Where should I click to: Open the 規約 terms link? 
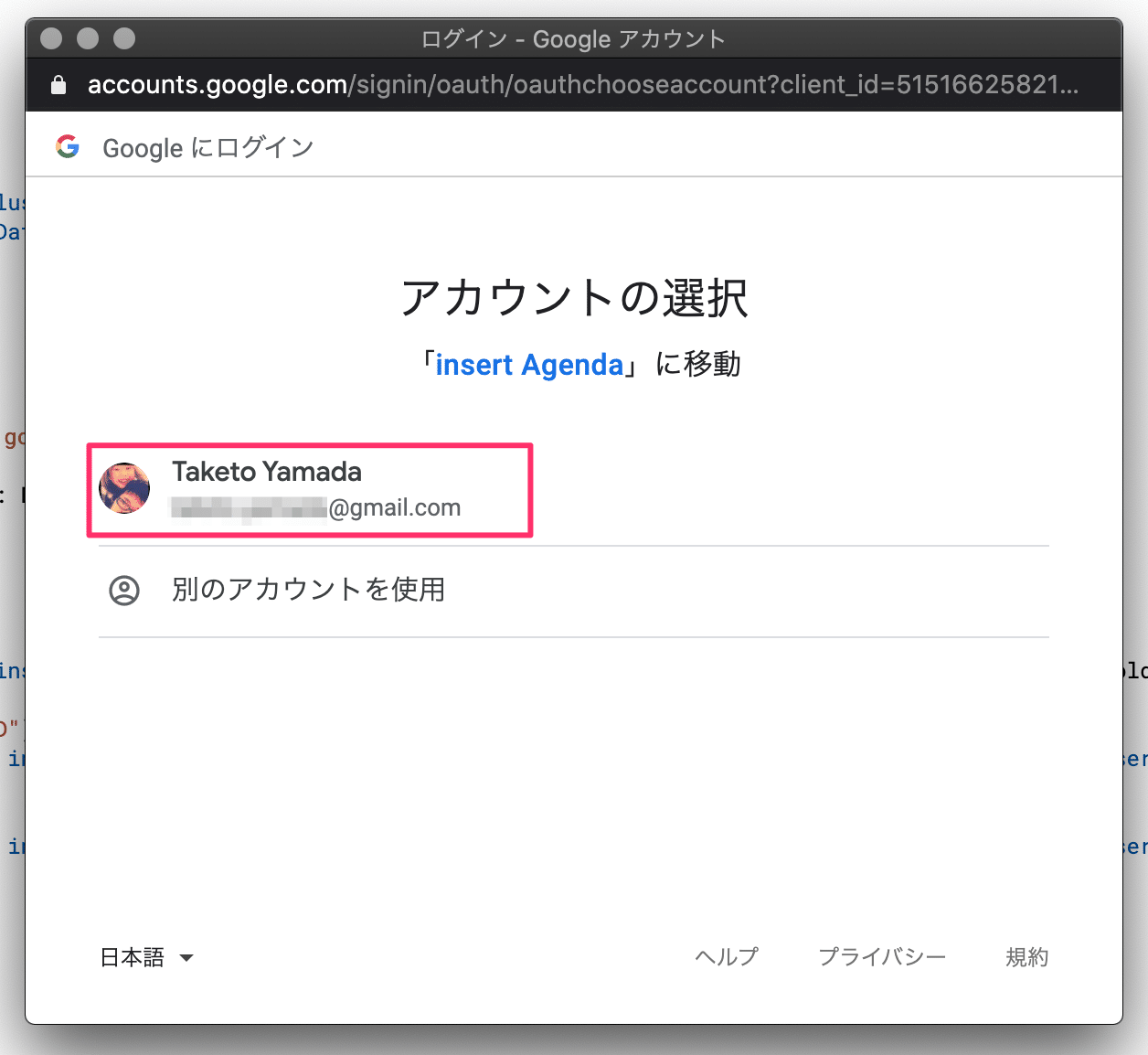click(1026, 956)
